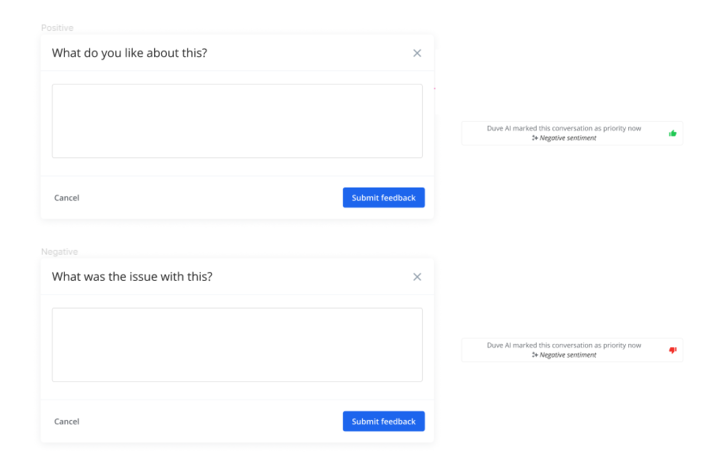This screenshot has width=720, height=473.
Task: Click the "What do you like about this?" heading
Action: click(129, 53)
